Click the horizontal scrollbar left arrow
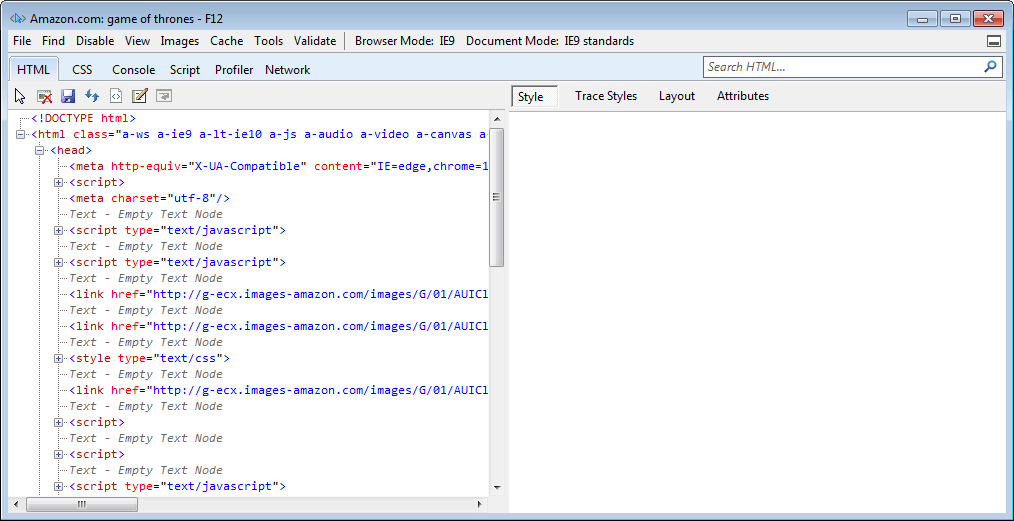Viewport: 1014px width, 521px height. click(17, 504)
